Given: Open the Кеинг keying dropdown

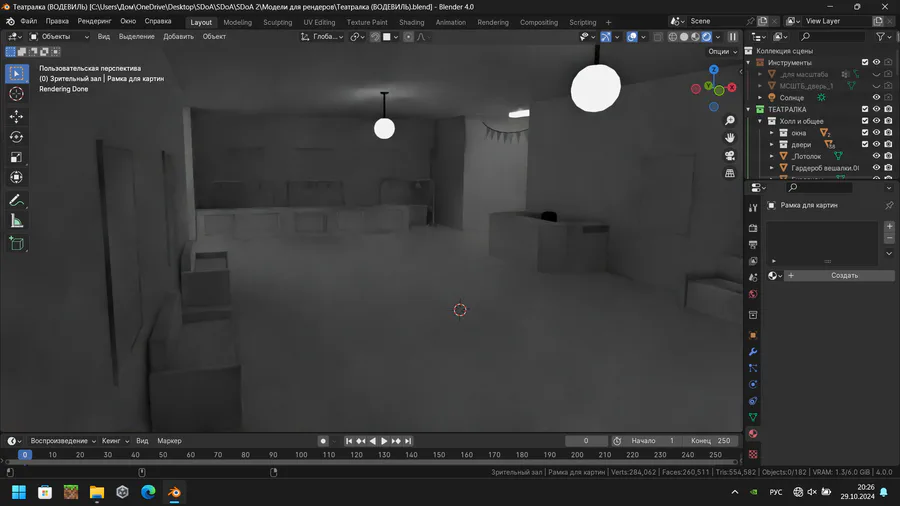Looking at the screenshot, I should click(x=115, y=441).
